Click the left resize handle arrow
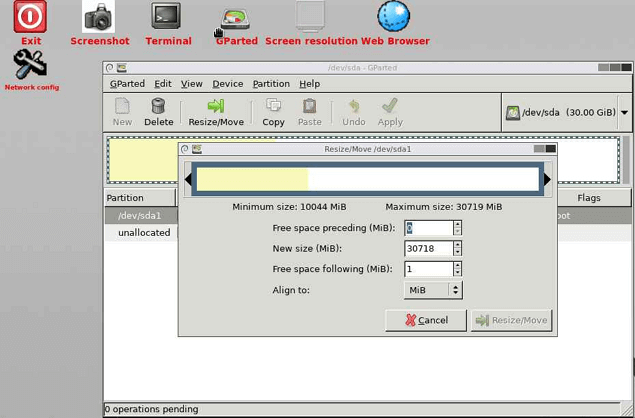The height and width of the screenshot is (418, 635). point(188,180)
